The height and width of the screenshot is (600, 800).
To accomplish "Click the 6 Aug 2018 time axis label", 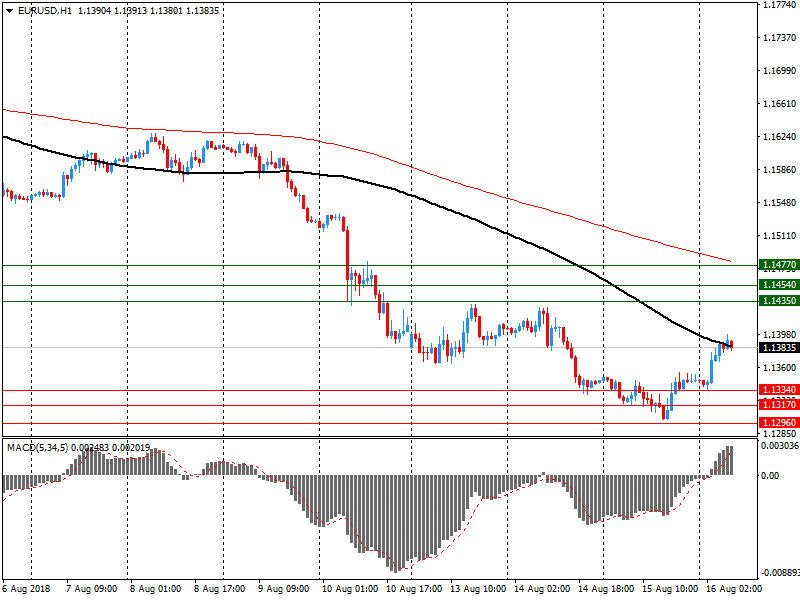I will pos(27,589).
